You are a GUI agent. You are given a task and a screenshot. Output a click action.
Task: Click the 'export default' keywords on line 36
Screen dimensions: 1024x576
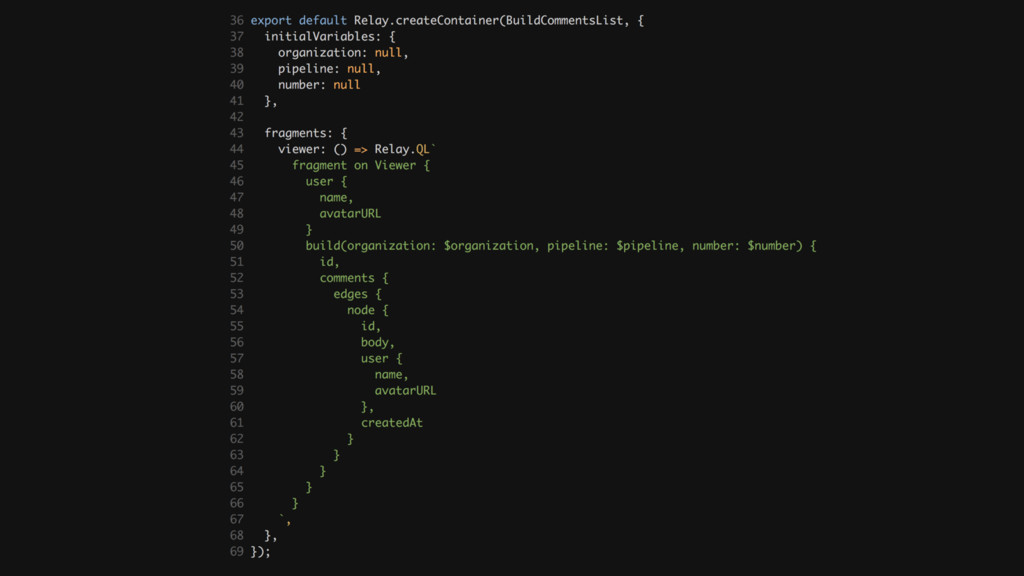point(298,20)
